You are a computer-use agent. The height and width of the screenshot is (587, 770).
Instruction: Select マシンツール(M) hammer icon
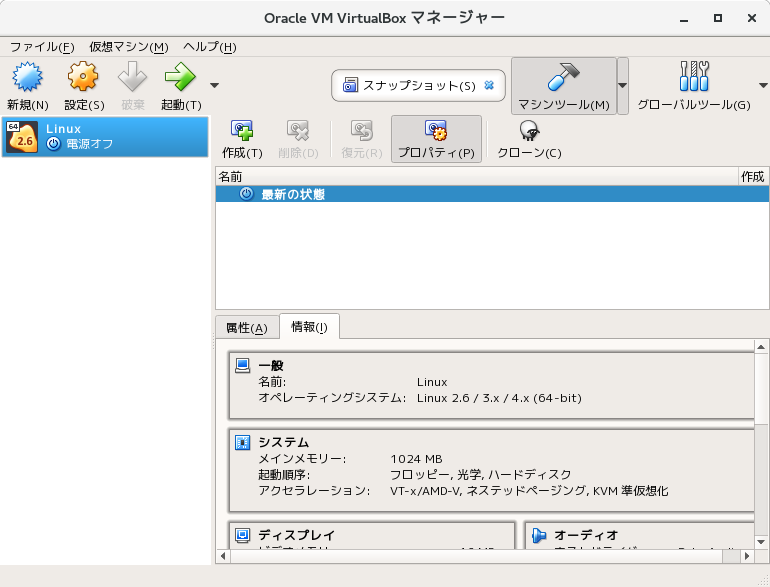[x=564, y=77]
